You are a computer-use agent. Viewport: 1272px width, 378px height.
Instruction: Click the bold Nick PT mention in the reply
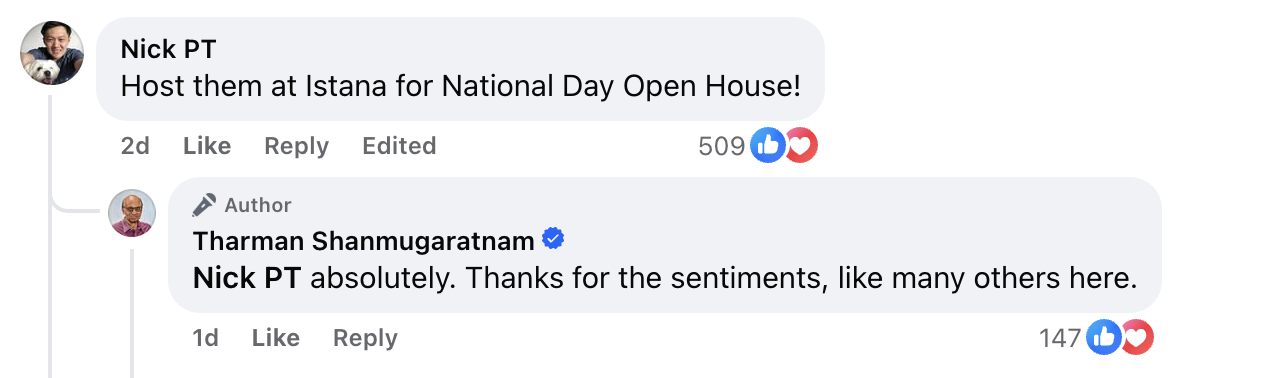pos(247,278)
